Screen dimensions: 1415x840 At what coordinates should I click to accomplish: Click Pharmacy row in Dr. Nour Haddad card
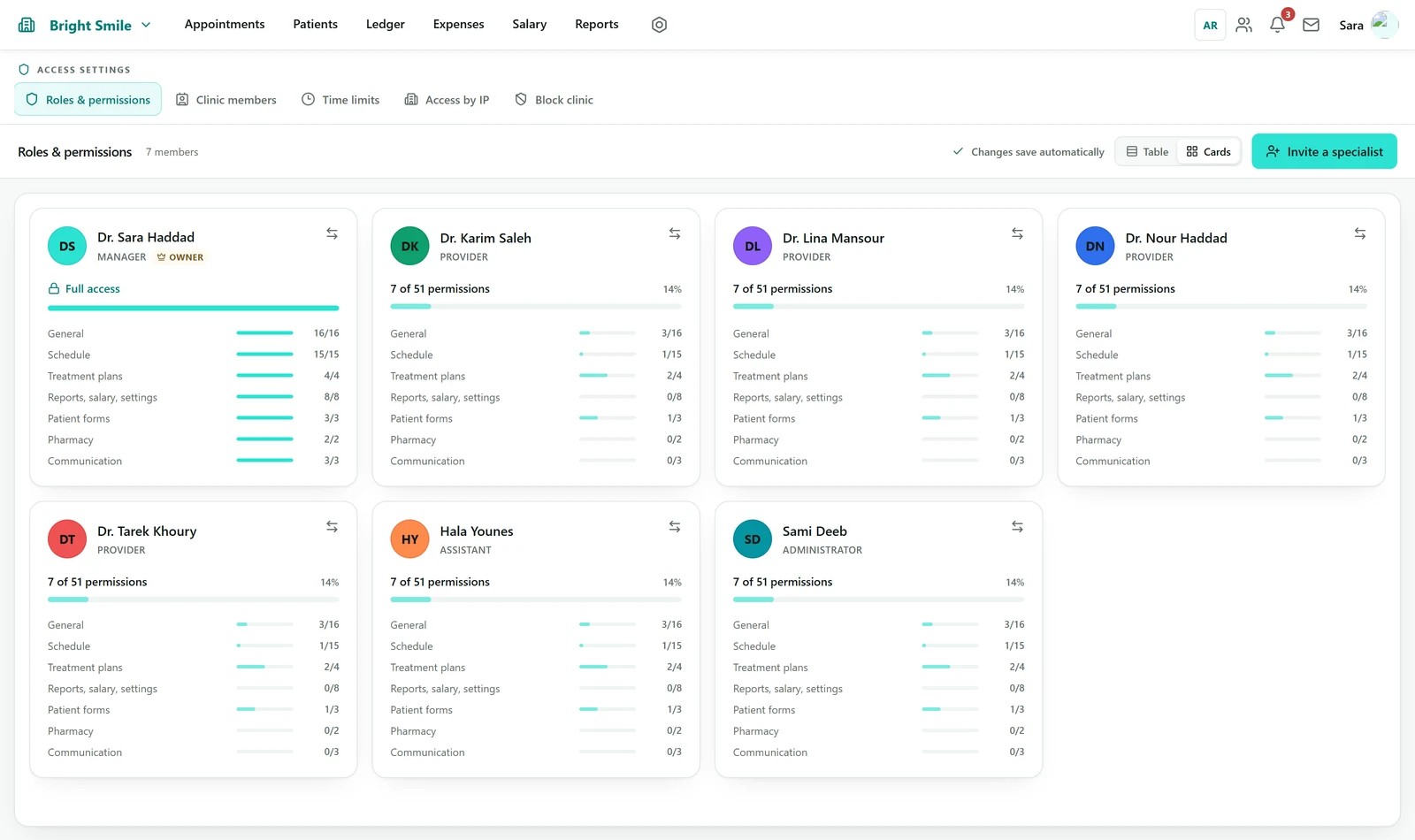pos(1221,439)
